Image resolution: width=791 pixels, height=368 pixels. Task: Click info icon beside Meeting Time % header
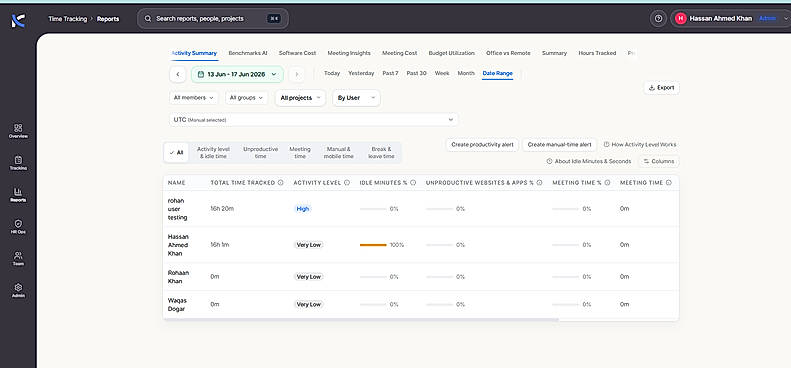pos(607,183)
